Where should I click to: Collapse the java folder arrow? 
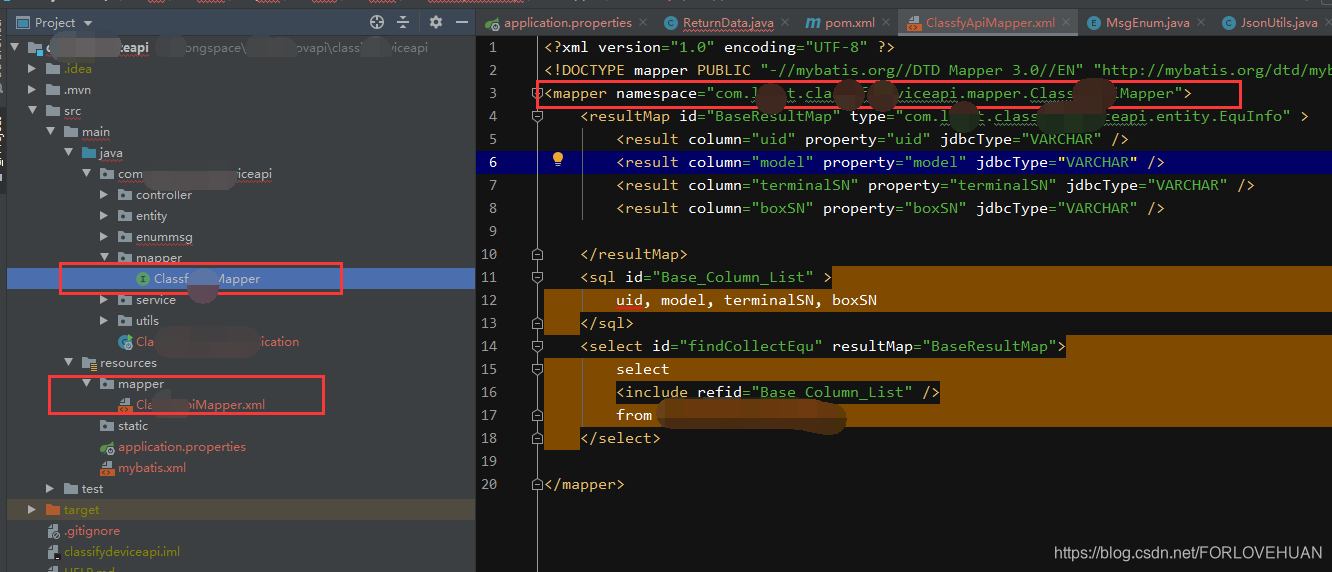(69, 153)
